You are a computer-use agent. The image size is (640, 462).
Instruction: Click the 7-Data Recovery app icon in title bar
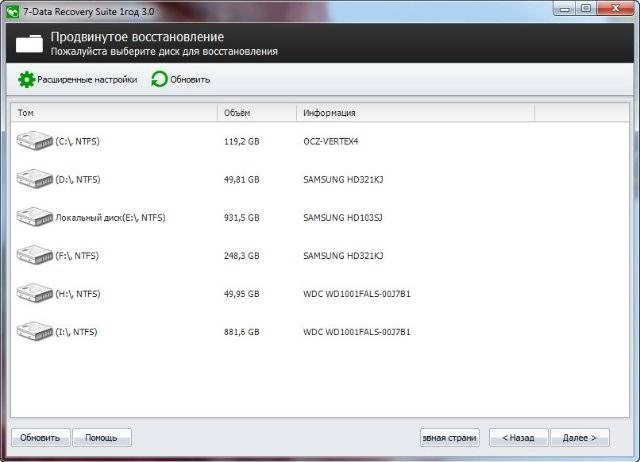12,11
